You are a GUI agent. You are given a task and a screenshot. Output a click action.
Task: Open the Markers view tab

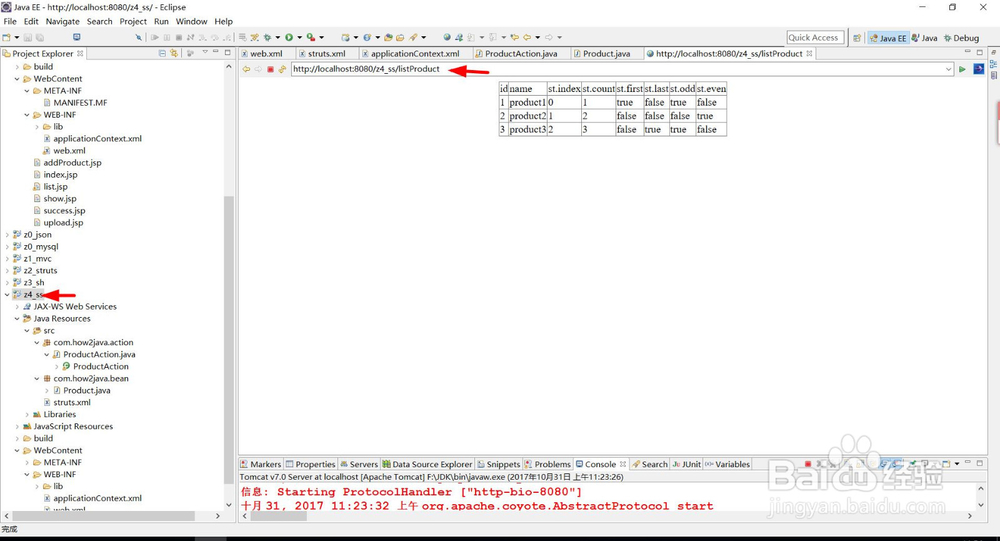click(x=261, y=464)
